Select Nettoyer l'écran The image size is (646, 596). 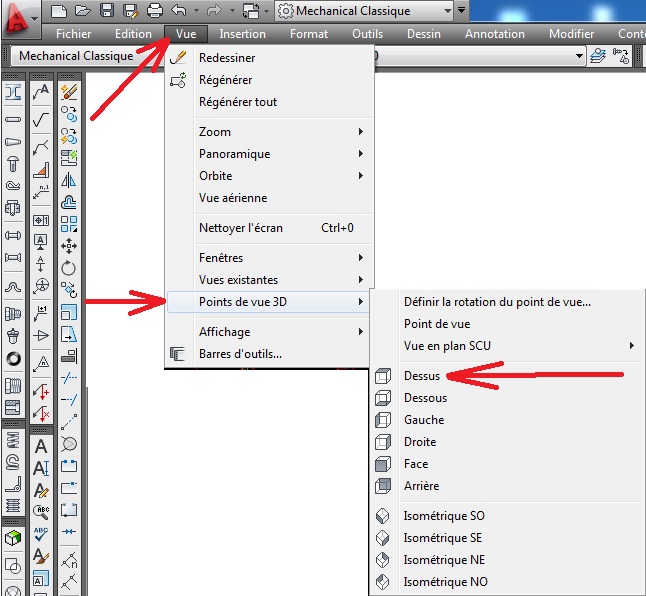point(269,228)
